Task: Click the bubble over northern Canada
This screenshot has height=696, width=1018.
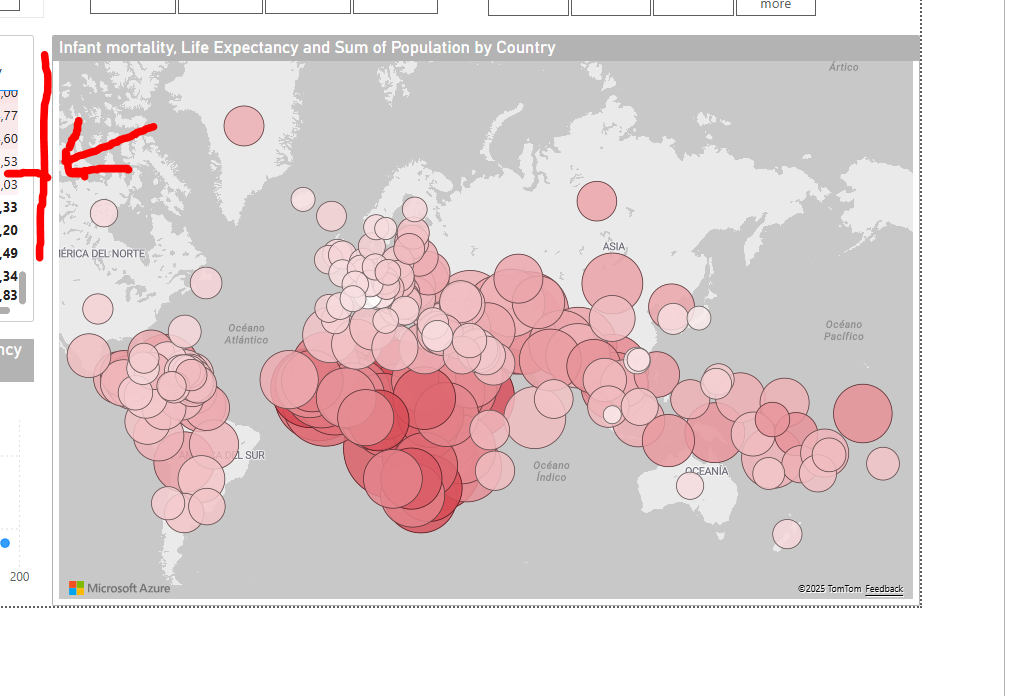Action: pos(104,213)
